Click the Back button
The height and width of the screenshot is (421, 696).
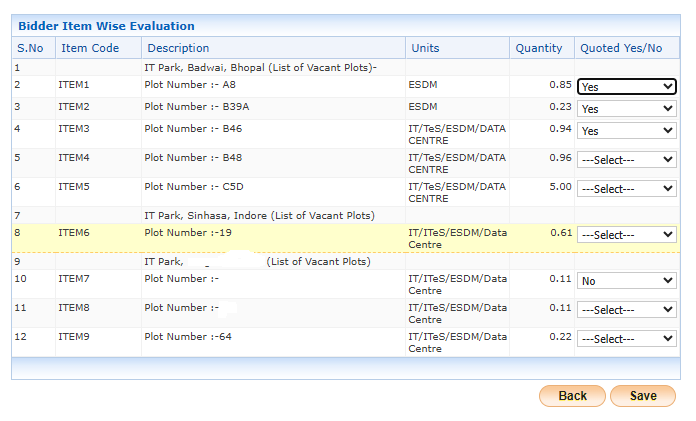point(572,396)
